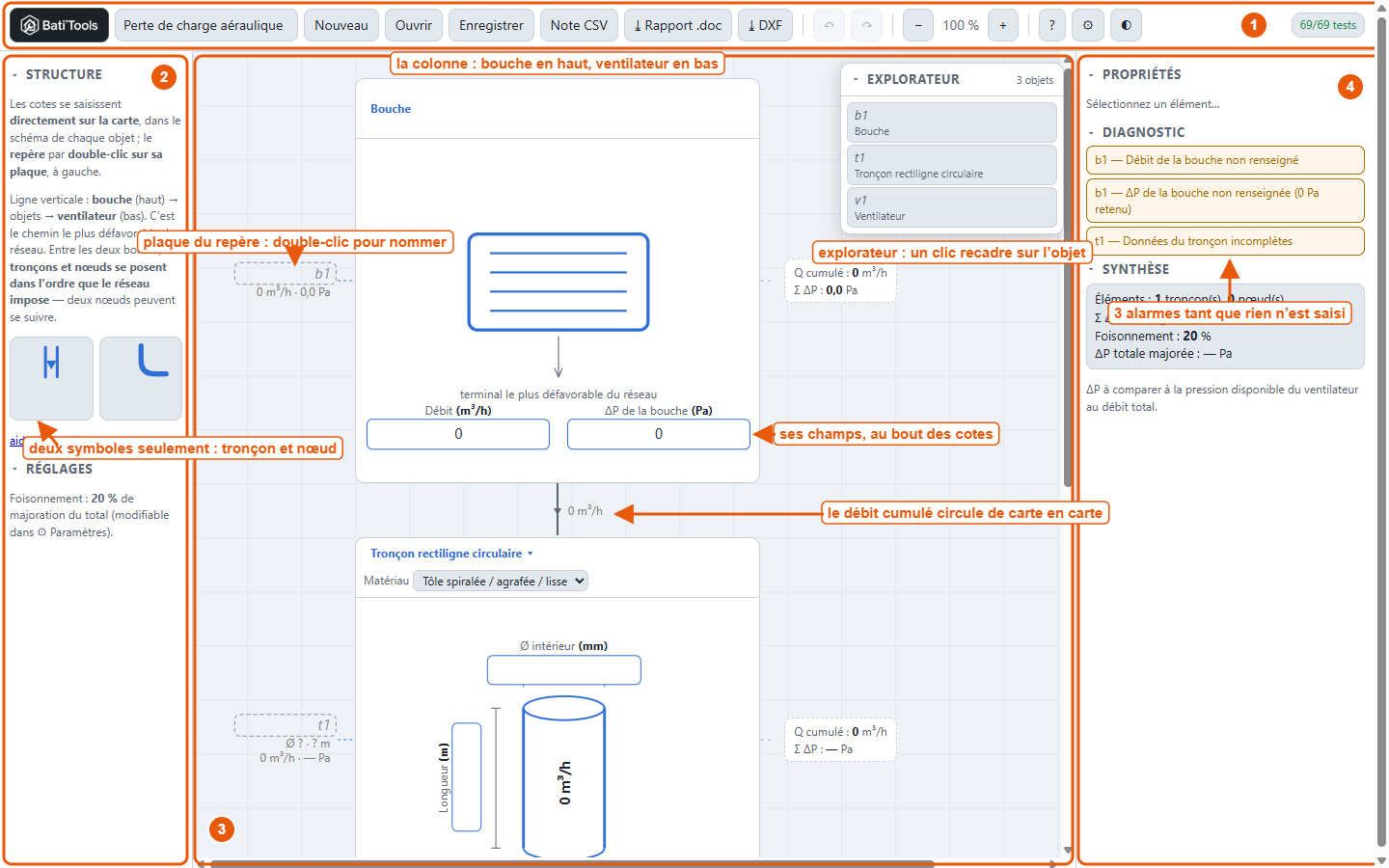Click the 69/69 tests badge
The image size is (1389, 868).
(x=1328, y=25)
